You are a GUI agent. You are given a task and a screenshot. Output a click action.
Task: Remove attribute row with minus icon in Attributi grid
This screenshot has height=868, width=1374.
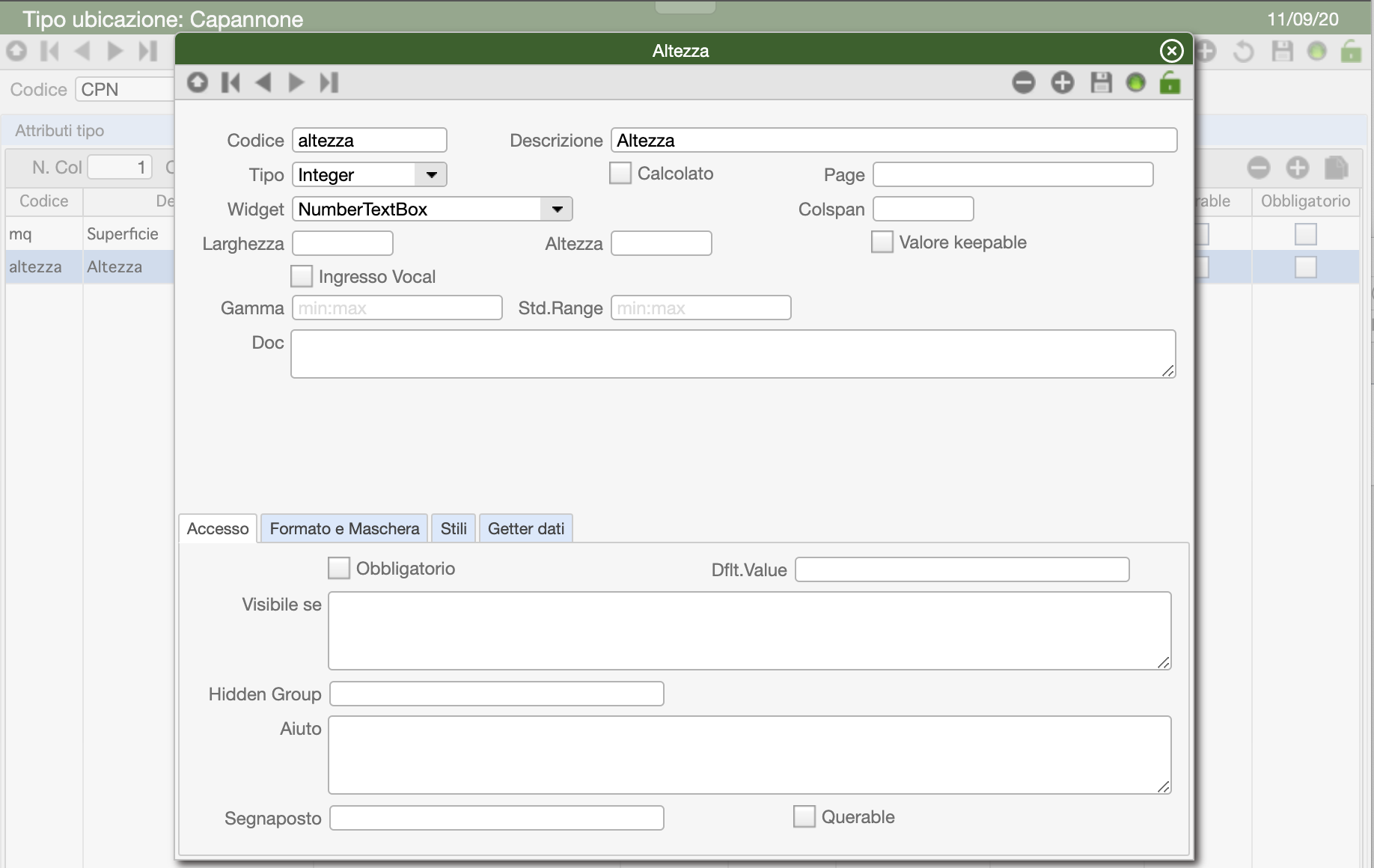(1259, 168)
